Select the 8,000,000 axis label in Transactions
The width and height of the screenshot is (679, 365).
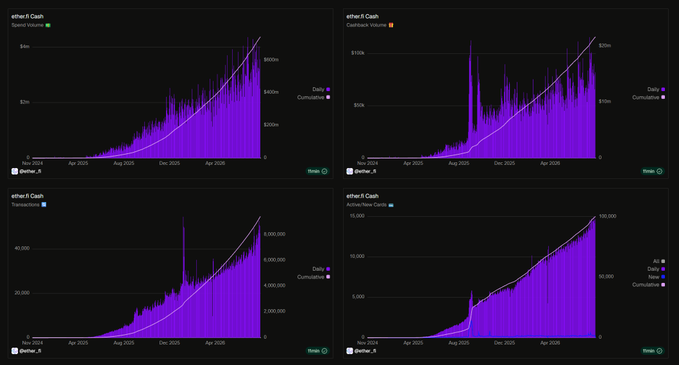click(275, 234)
